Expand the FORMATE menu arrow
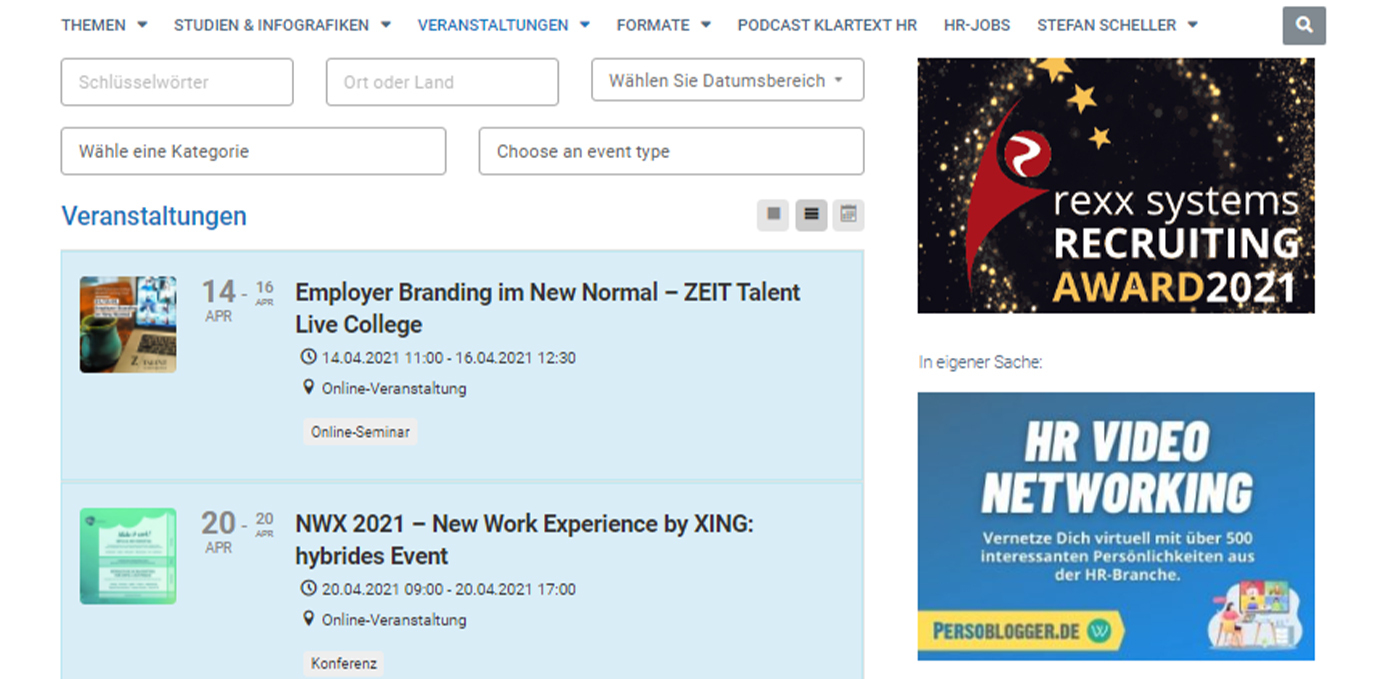Screen dimensions: 1396x679 (705, 25)
